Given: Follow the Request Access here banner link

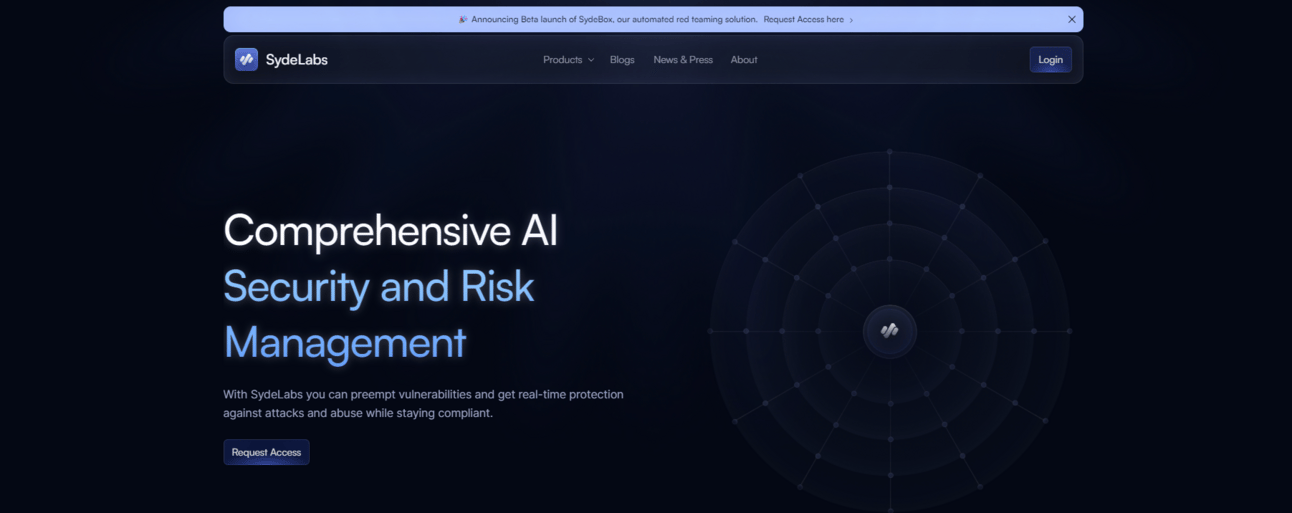Looking at the screenshot, I should point(803,19).
